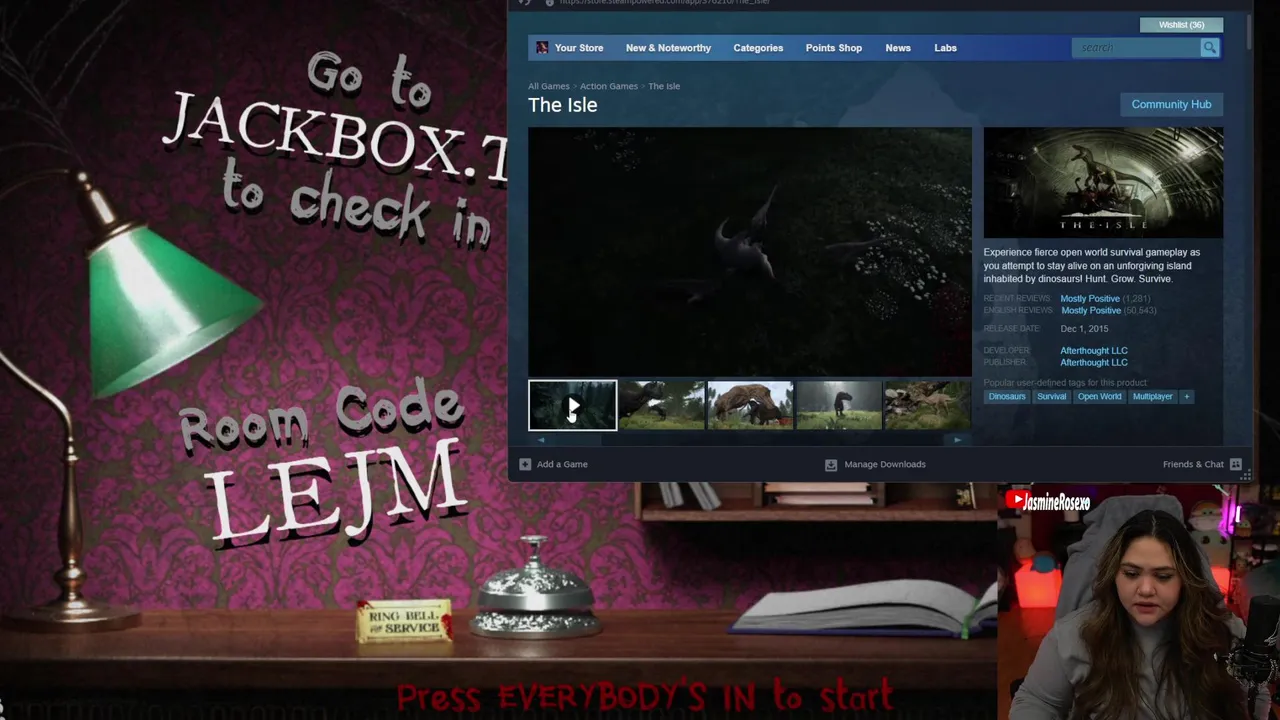Click the Dec 1, 2015 release date text
The height and width of the screenshot is (720, 1280).
point(1084,329)
